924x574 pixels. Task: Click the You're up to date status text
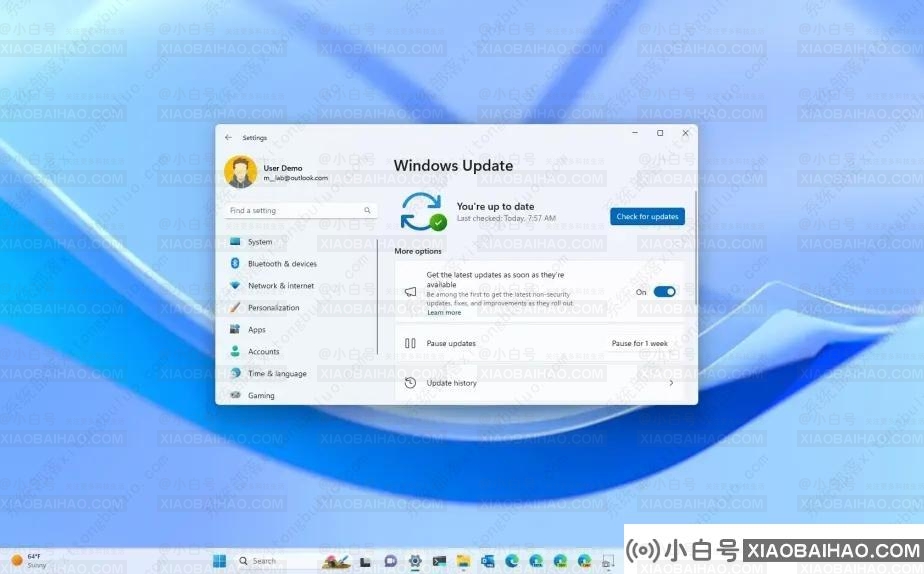(x=495, y=206)
